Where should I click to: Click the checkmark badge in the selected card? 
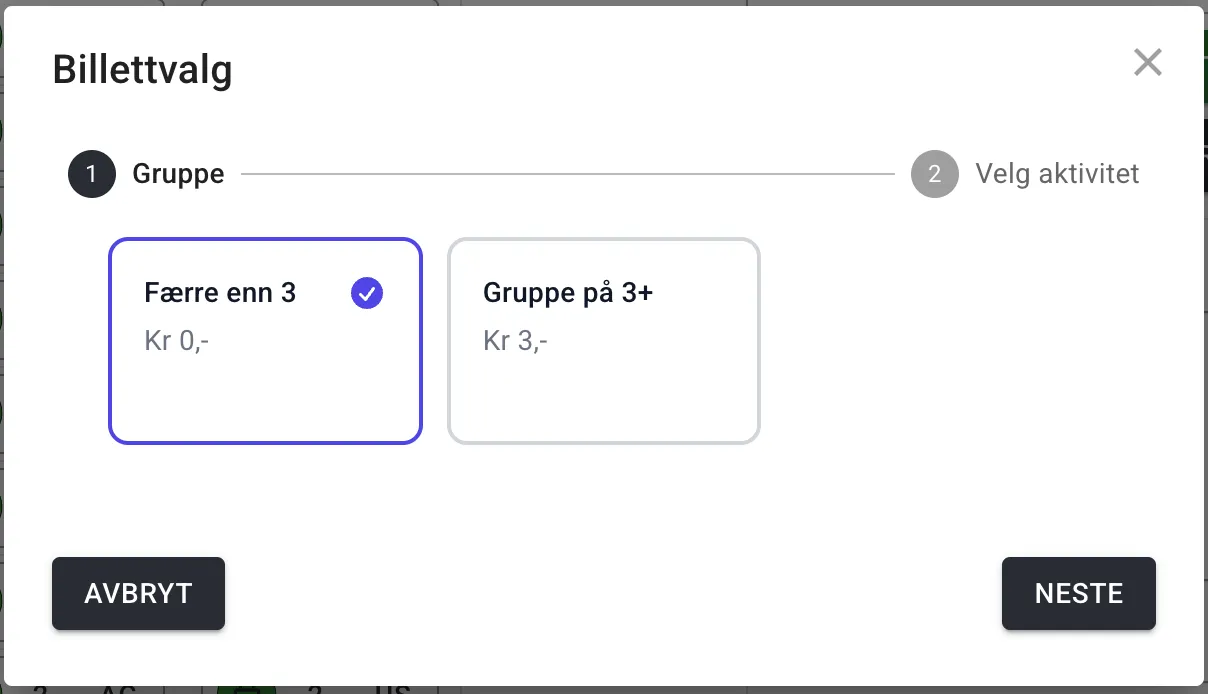pyautogui.click(x=367, y=293)
